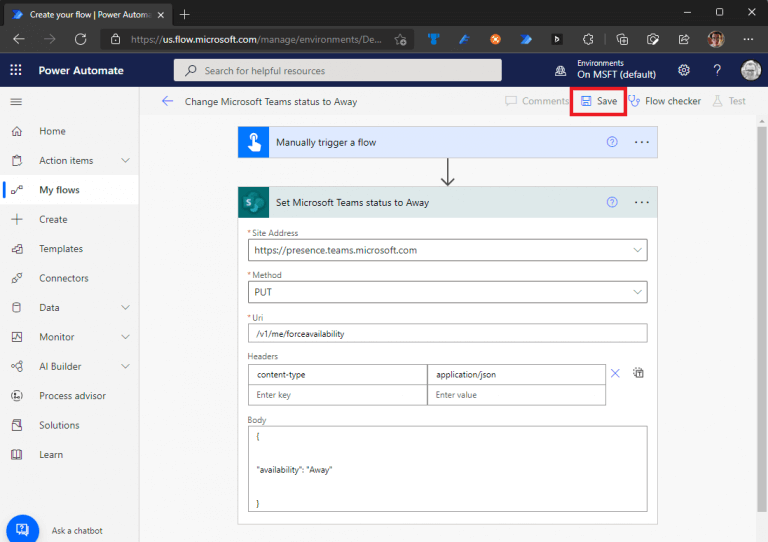Open help for Set Microsoft Teams status action
The image size is (768, 542).
612,202
